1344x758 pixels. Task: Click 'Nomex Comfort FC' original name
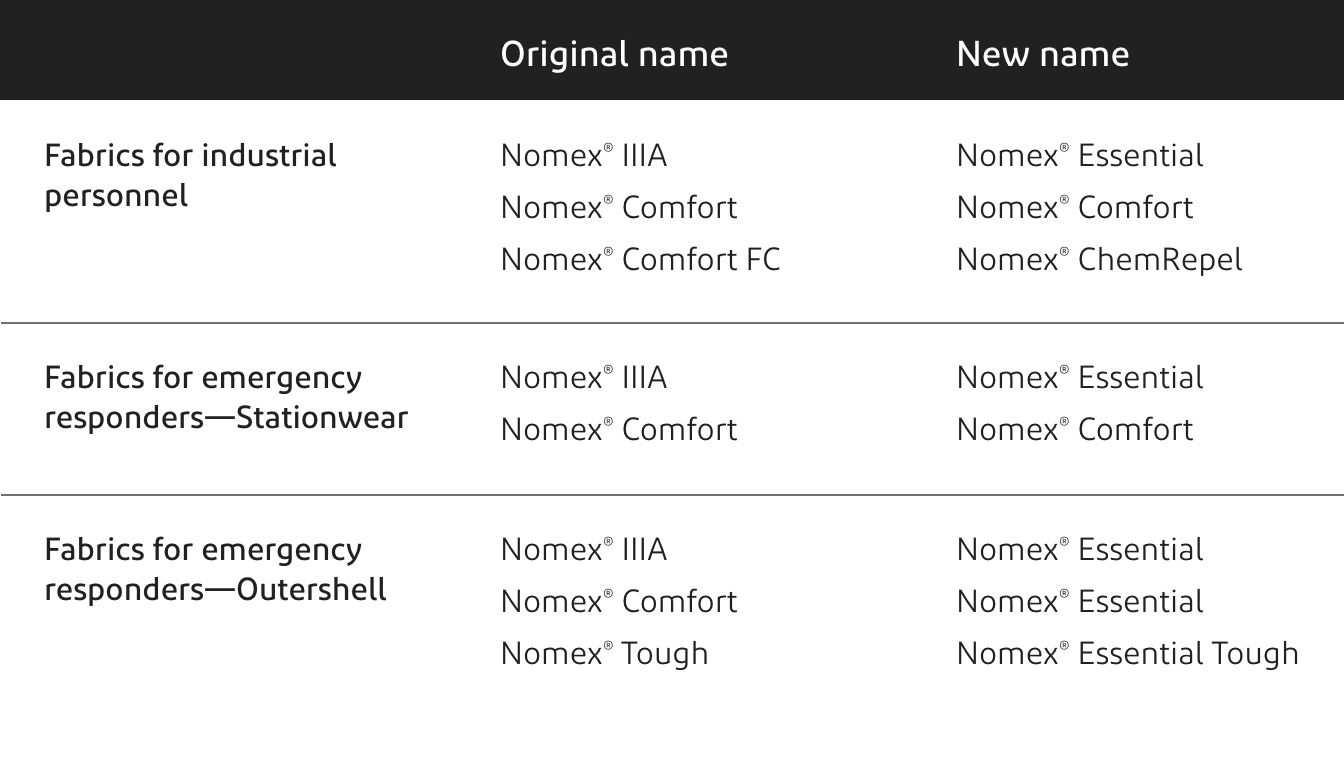pyautogui.click(x=640, y=260)
